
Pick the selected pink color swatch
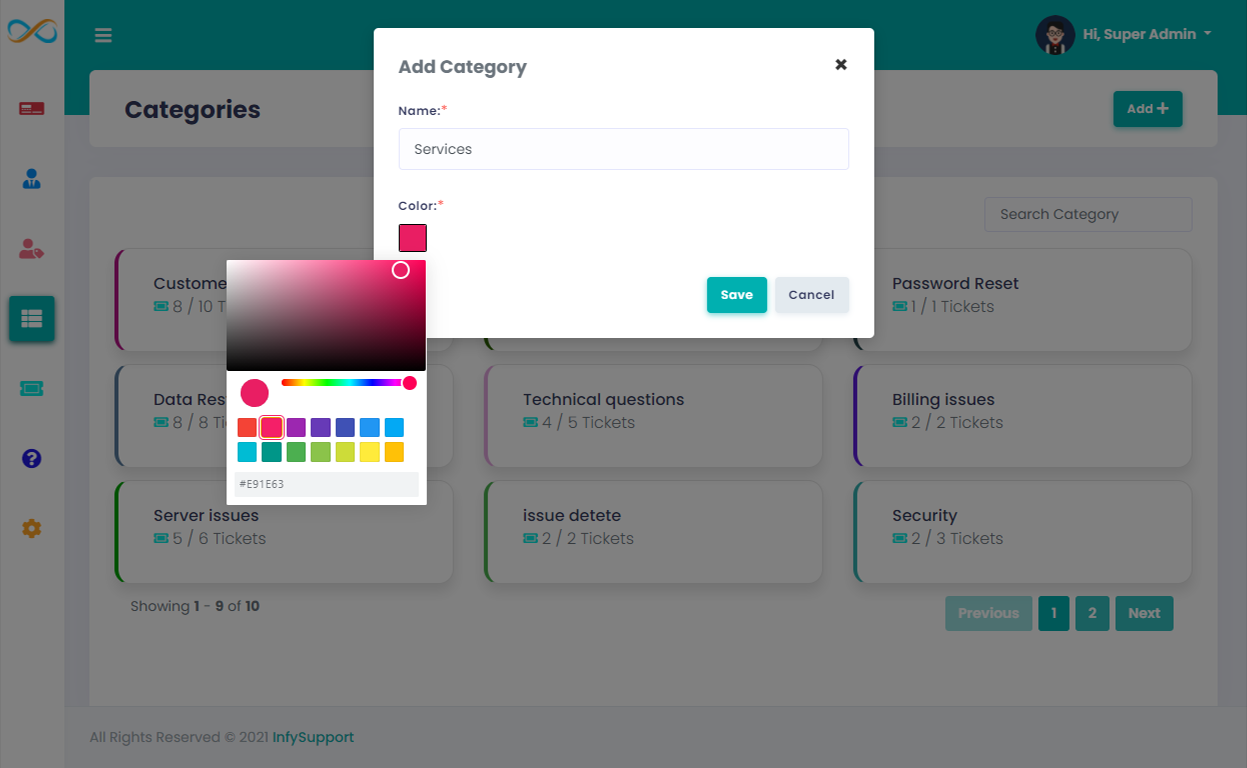click(x=271, y=428)
